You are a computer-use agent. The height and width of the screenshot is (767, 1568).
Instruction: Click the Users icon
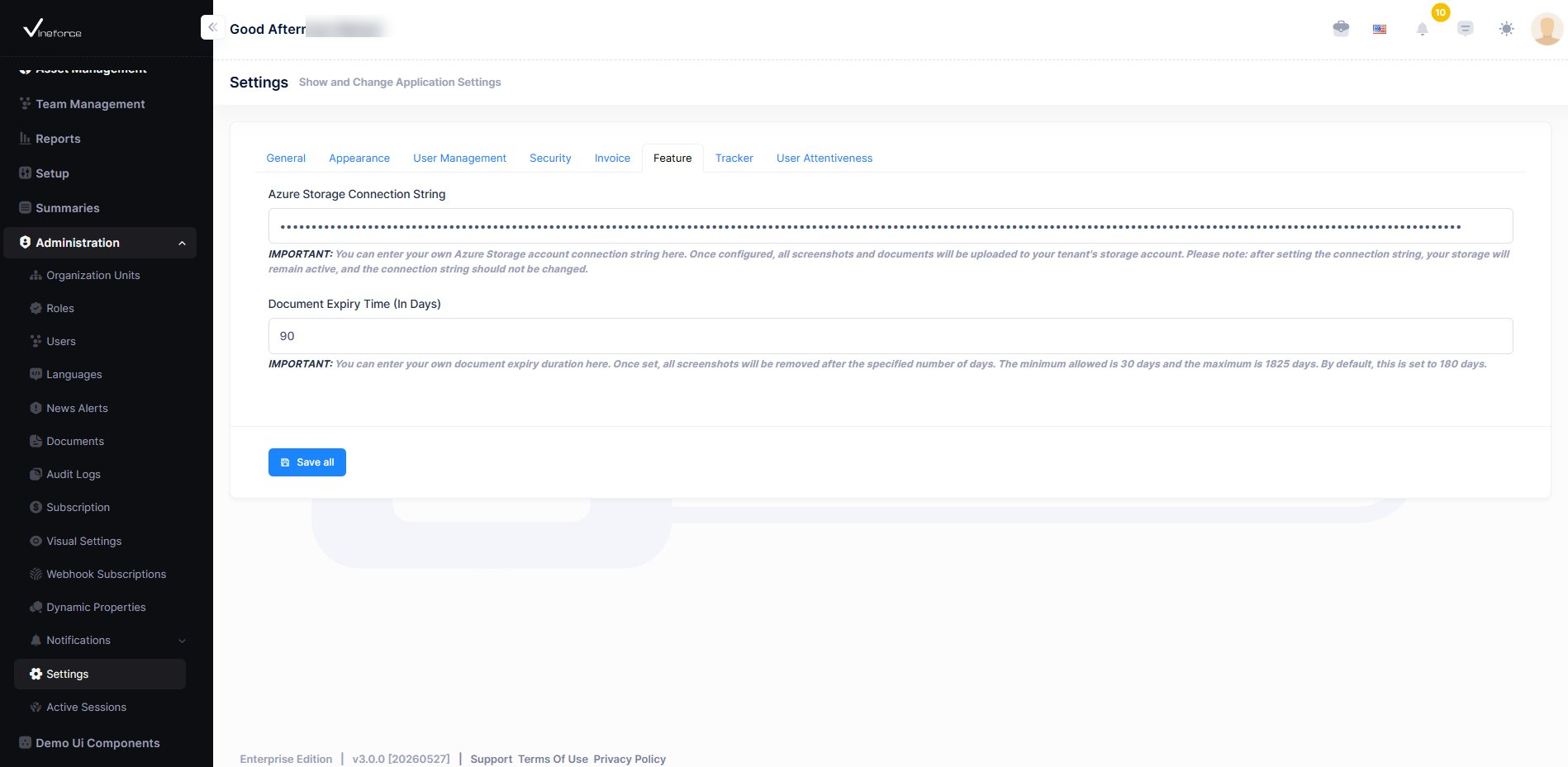36,341
